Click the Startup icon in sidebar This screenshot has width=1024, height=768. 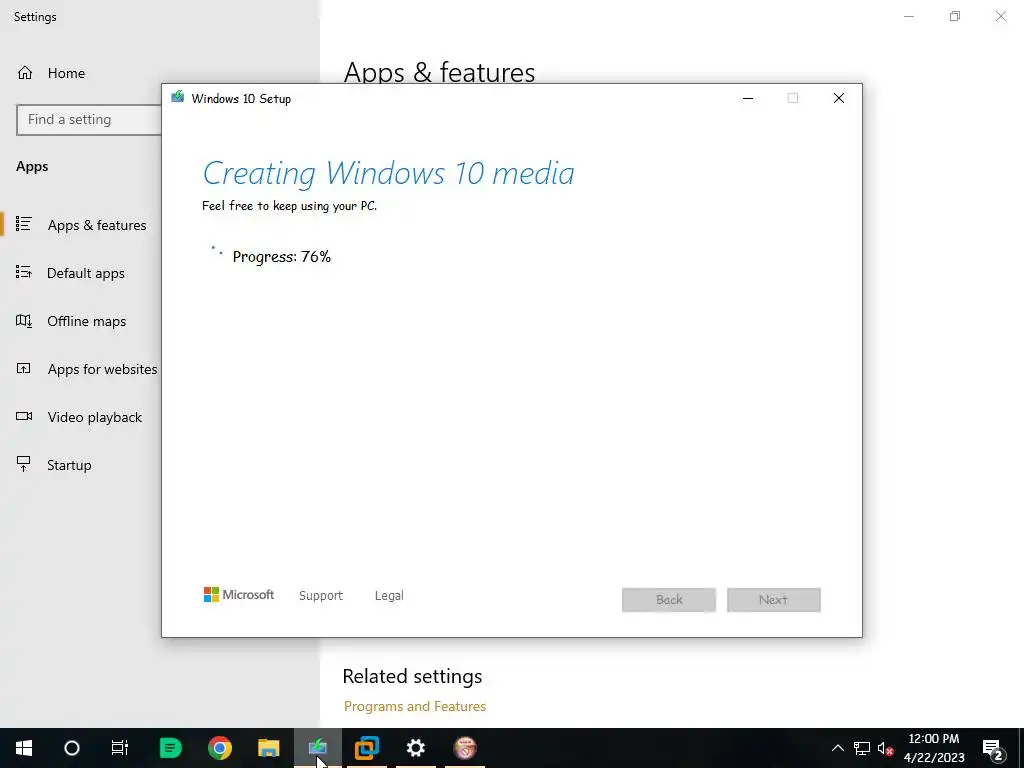click(x=24, y=464)
